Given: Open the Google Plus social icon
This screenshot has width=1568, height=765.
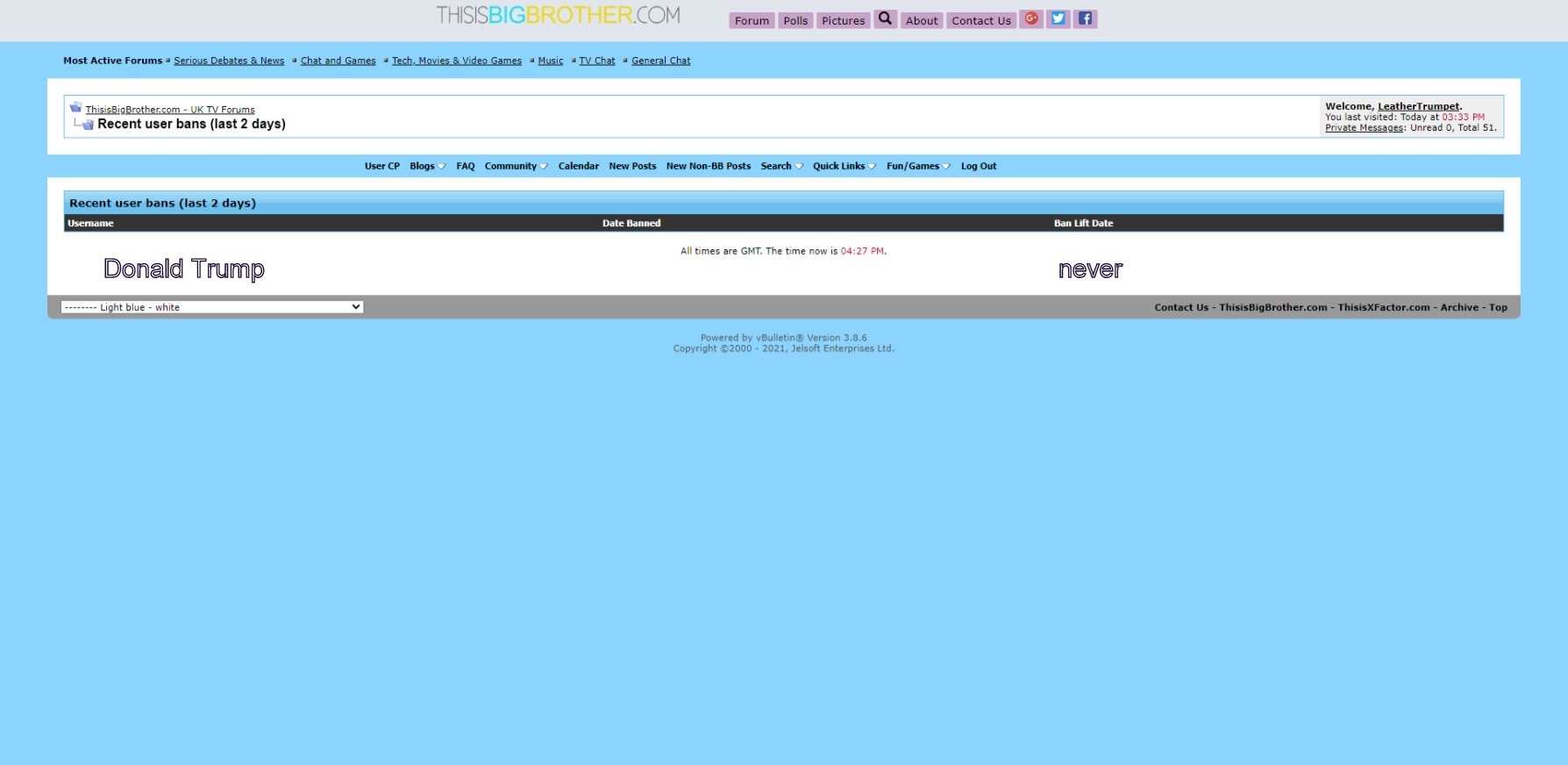Looking at the screenshot, I should point(1031,18).
